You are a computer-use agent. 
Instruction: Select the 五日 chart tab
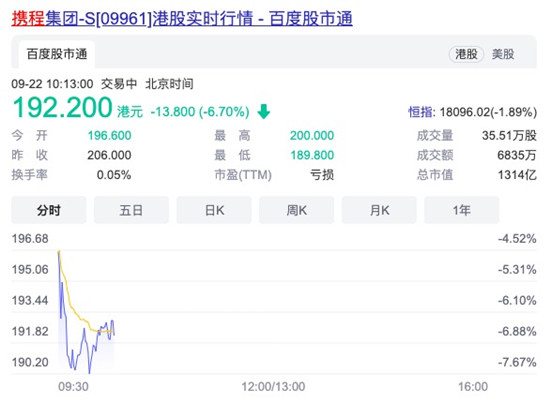131,210
